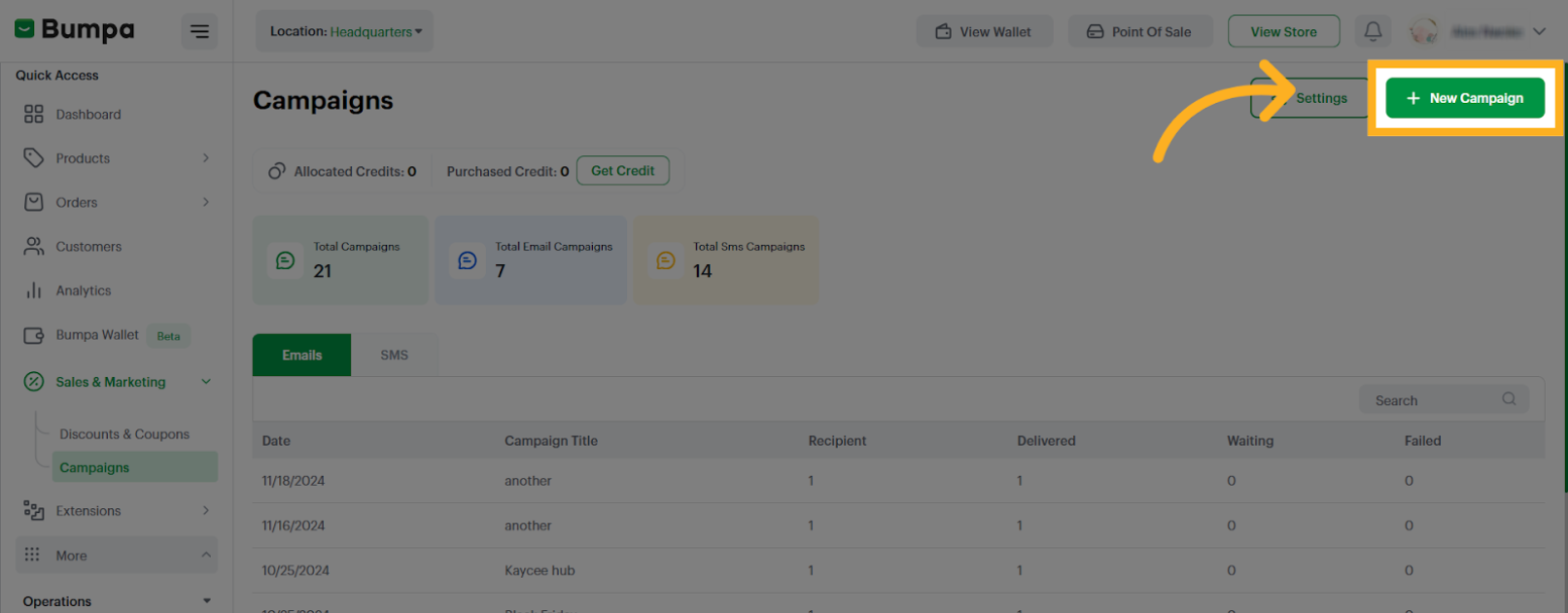
Task: Collapse the More section chevron
Action: click(x=206, y=555)
